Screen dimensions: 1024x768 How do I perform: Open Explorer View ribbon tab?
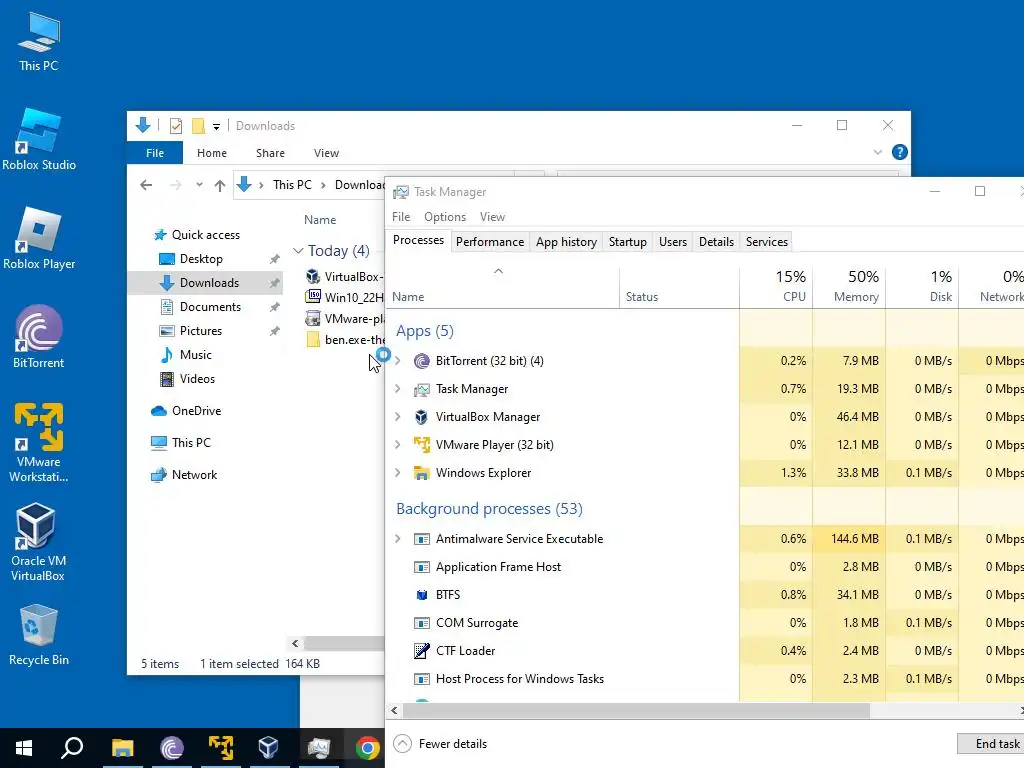pos(326,153)
